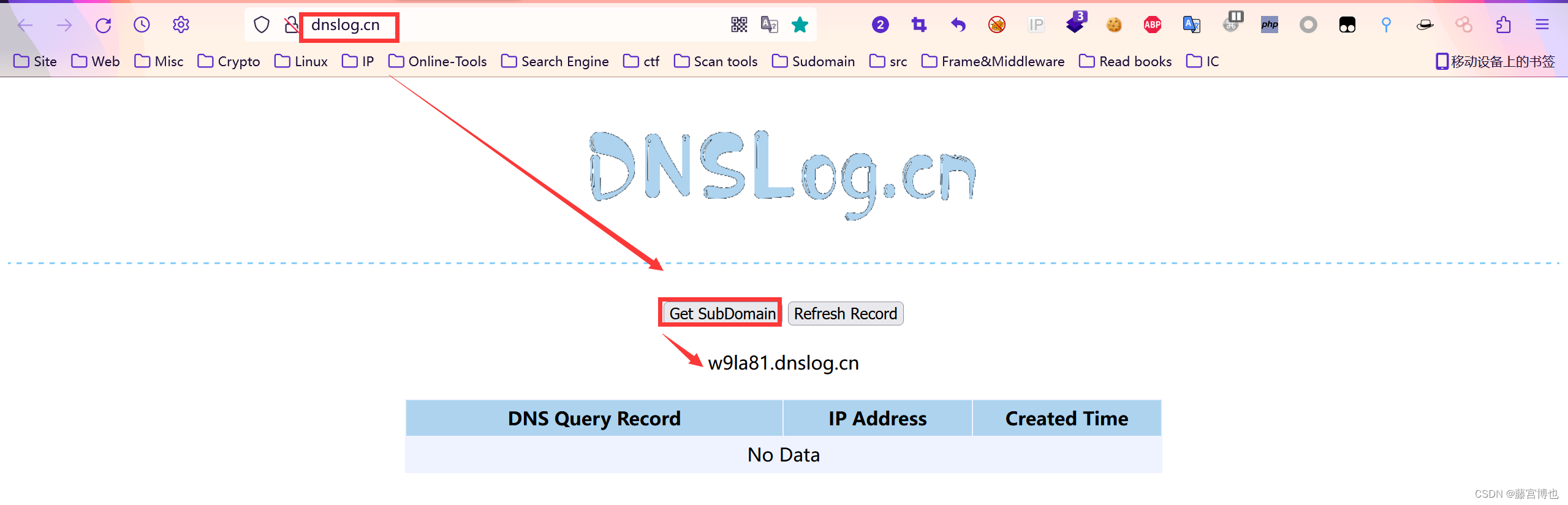Open the Read books bookmarks folder
Viewport: 1568px width, 505px height.
point(1126,61)
